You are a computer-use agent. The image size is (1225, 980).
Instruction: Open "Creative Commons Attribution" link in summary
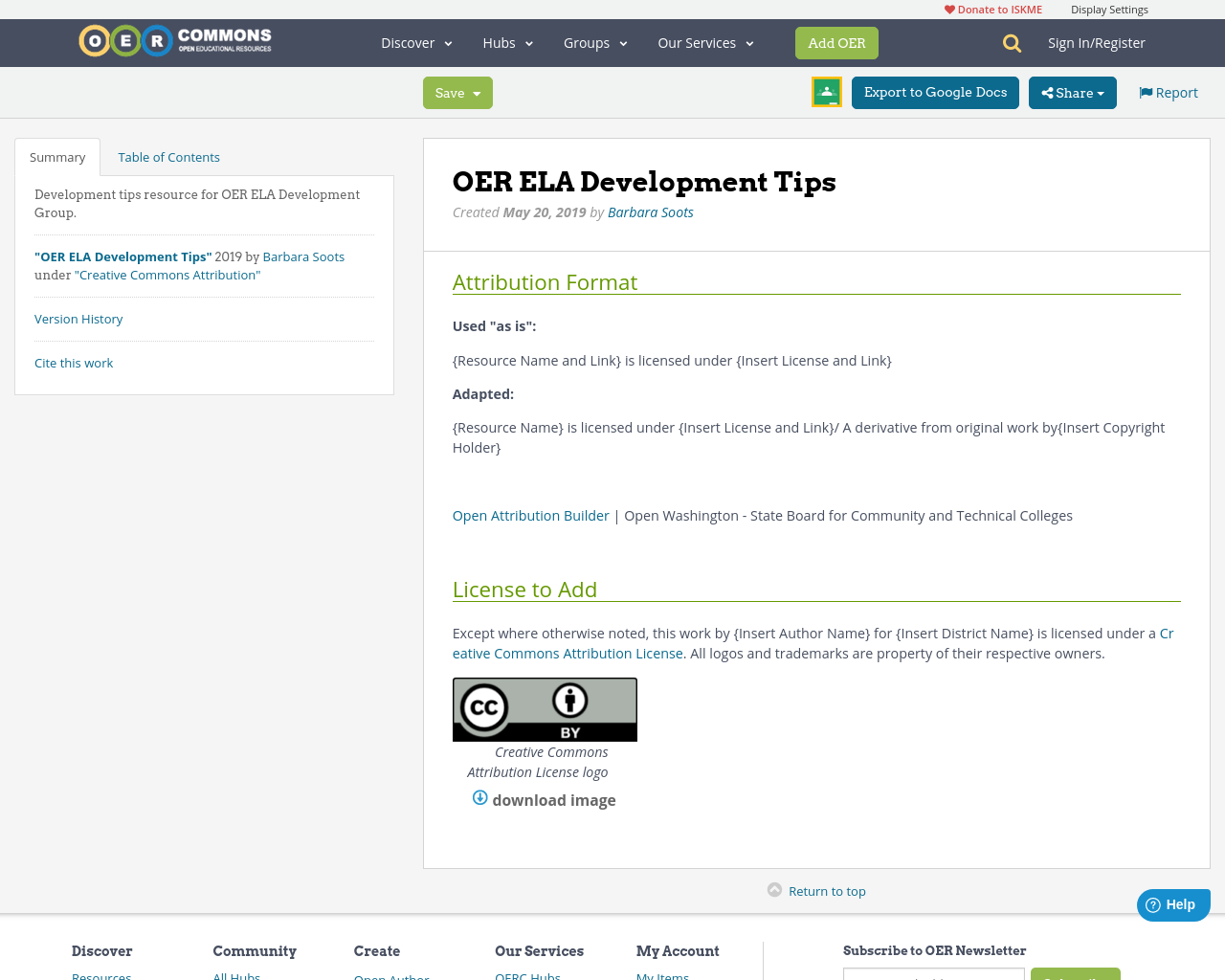167,275
